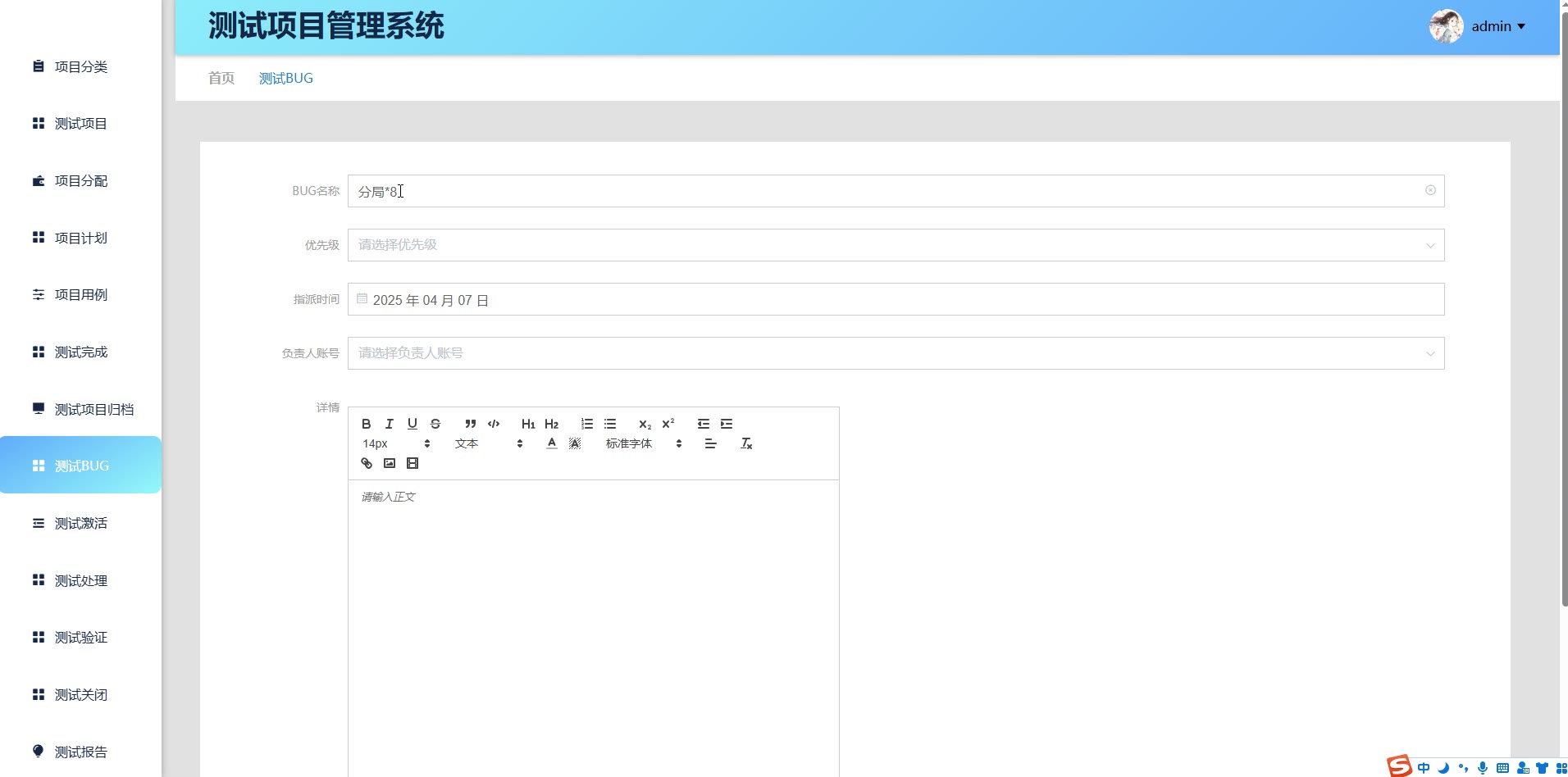Clear text formatting in the editor
Image resolution: width=1568 pixels, height=777 pixels.
746,443
